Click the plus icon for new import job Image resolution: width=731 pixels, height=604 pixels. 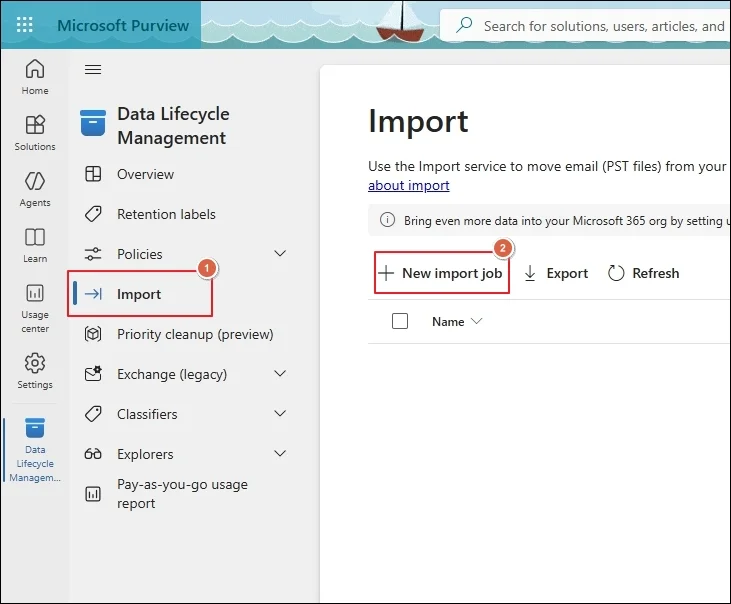tap(386, 273)
